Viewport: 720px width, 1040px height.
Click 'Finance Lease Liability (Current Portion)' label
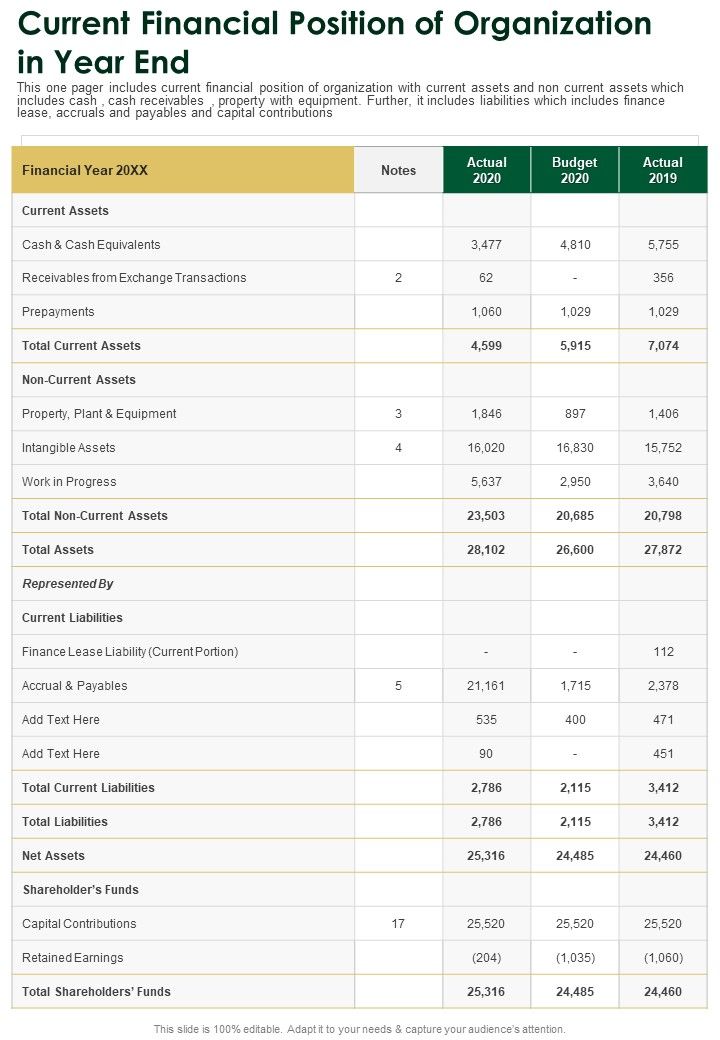point(130,652)
